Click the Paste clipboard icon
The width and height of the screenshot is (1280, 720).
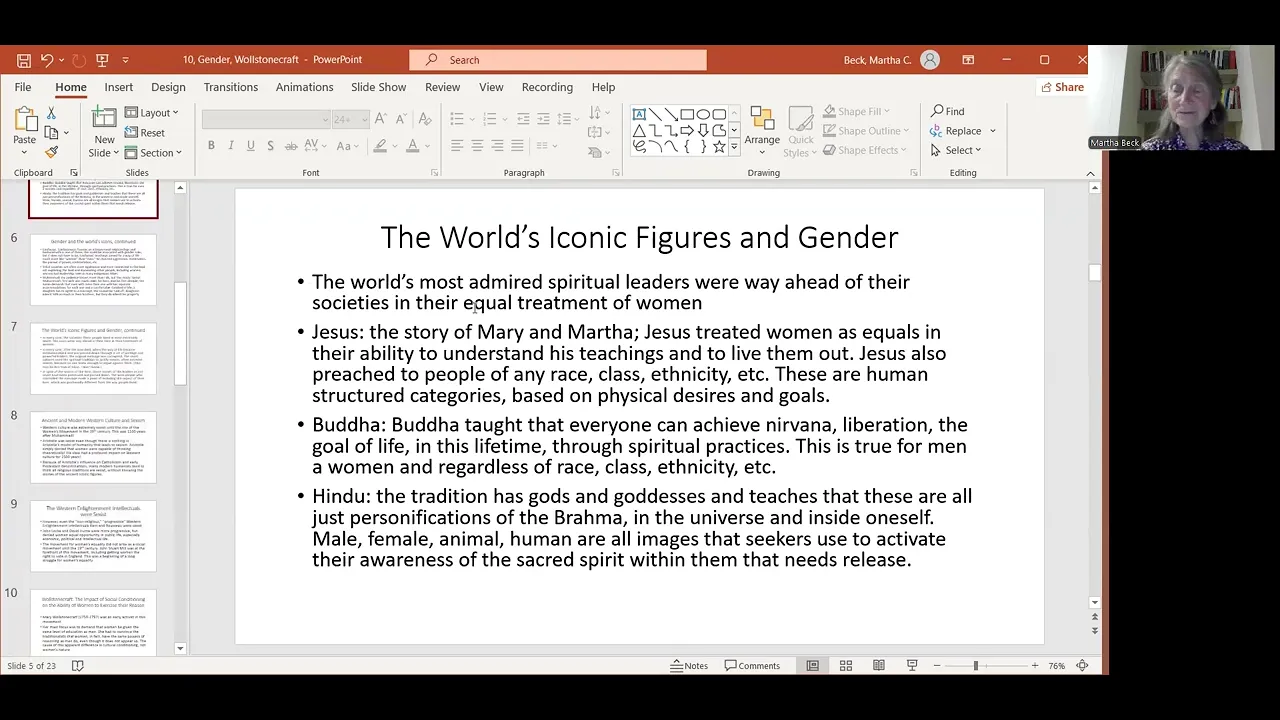tap(25, 120)
